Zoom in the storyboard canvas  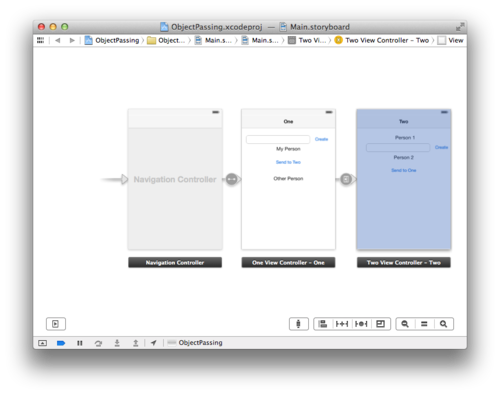coord(443,324)
